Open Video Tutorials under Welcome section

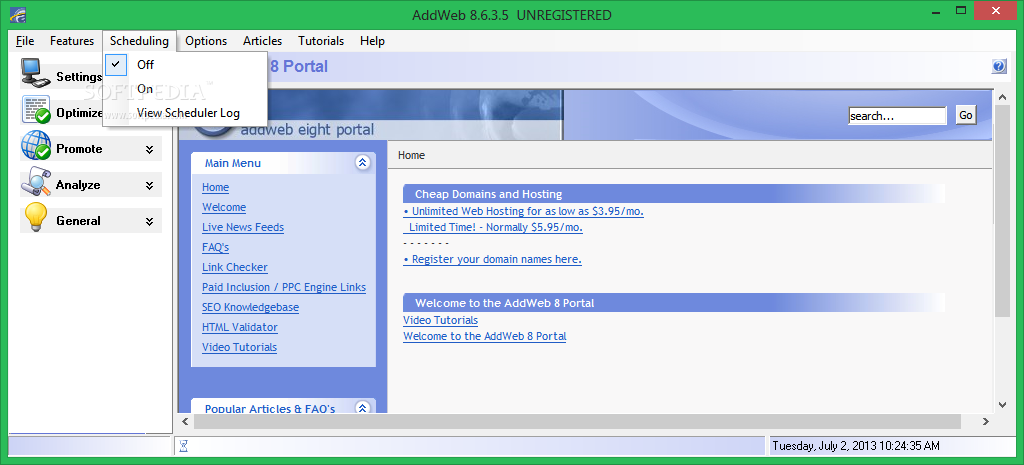tap(440, 321)
